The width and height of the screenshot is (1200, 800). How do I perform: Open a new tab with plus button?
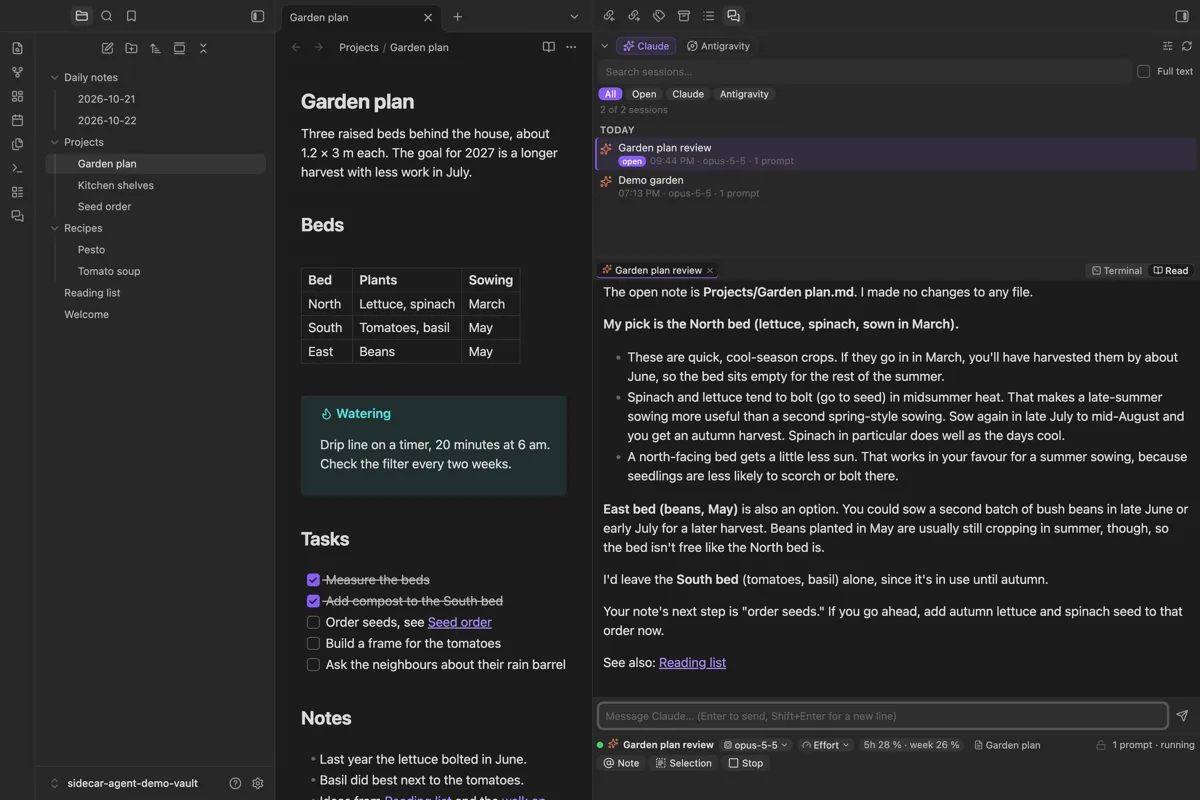[x=457, y=16]
